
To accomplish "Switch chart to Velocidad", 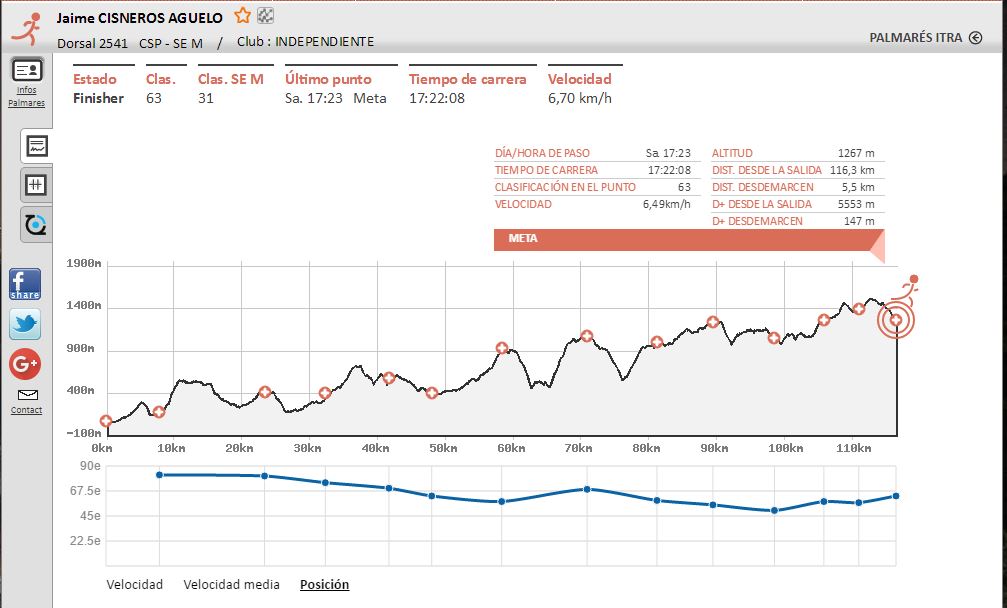I will (x=134, y=584).
